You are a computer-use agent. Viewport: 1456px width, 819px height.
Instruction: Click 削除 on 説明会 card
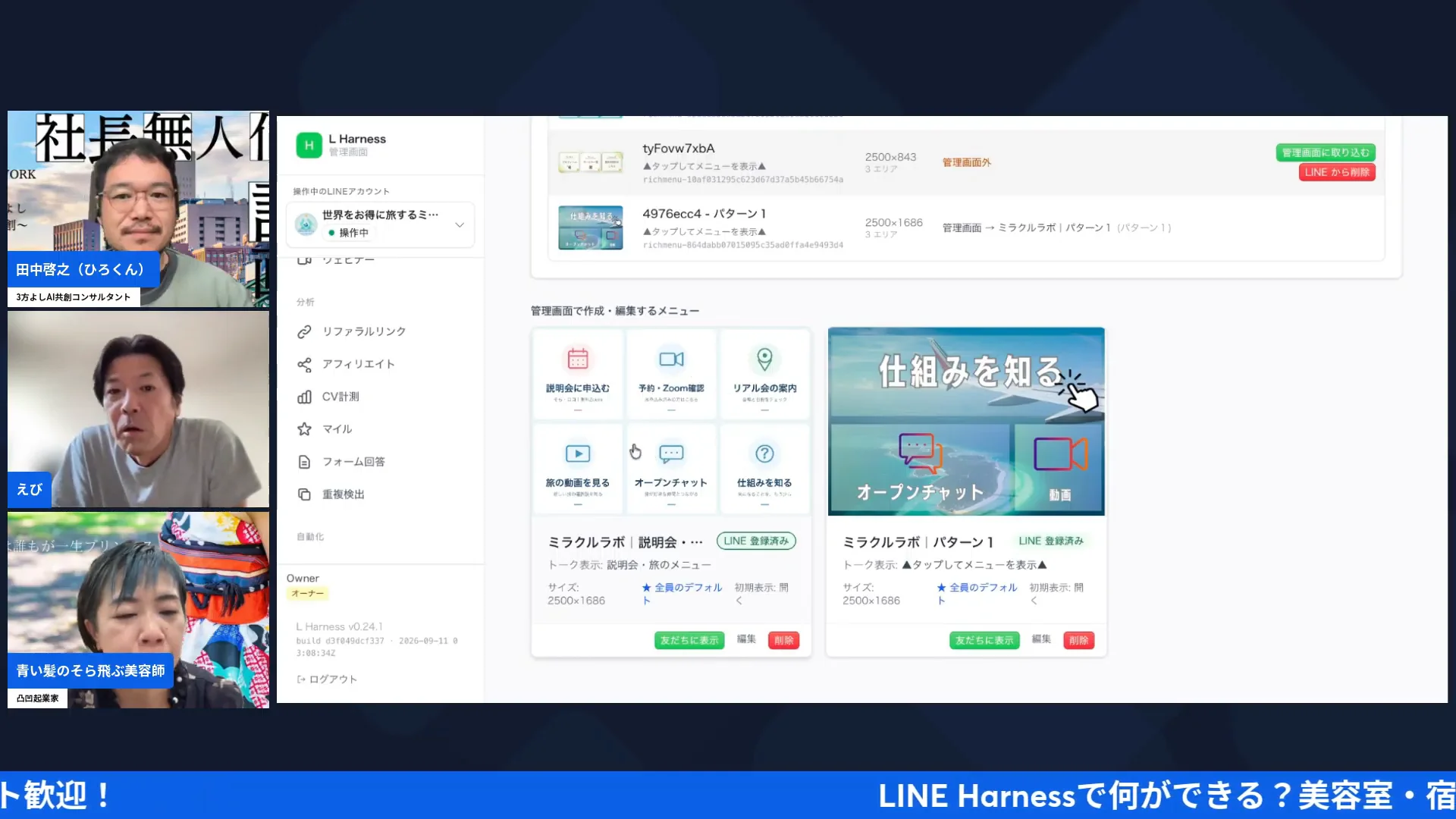(783, 641)
